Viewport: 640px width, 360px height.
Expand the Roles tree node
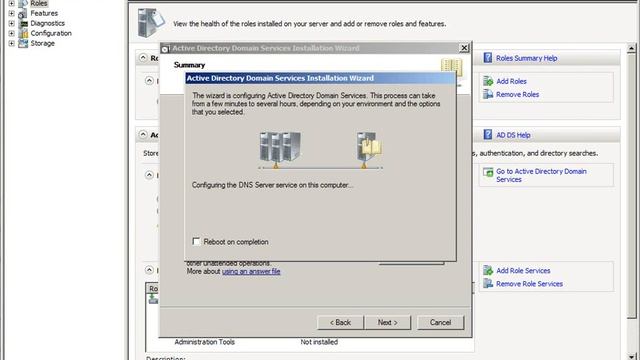pos(11,3)
